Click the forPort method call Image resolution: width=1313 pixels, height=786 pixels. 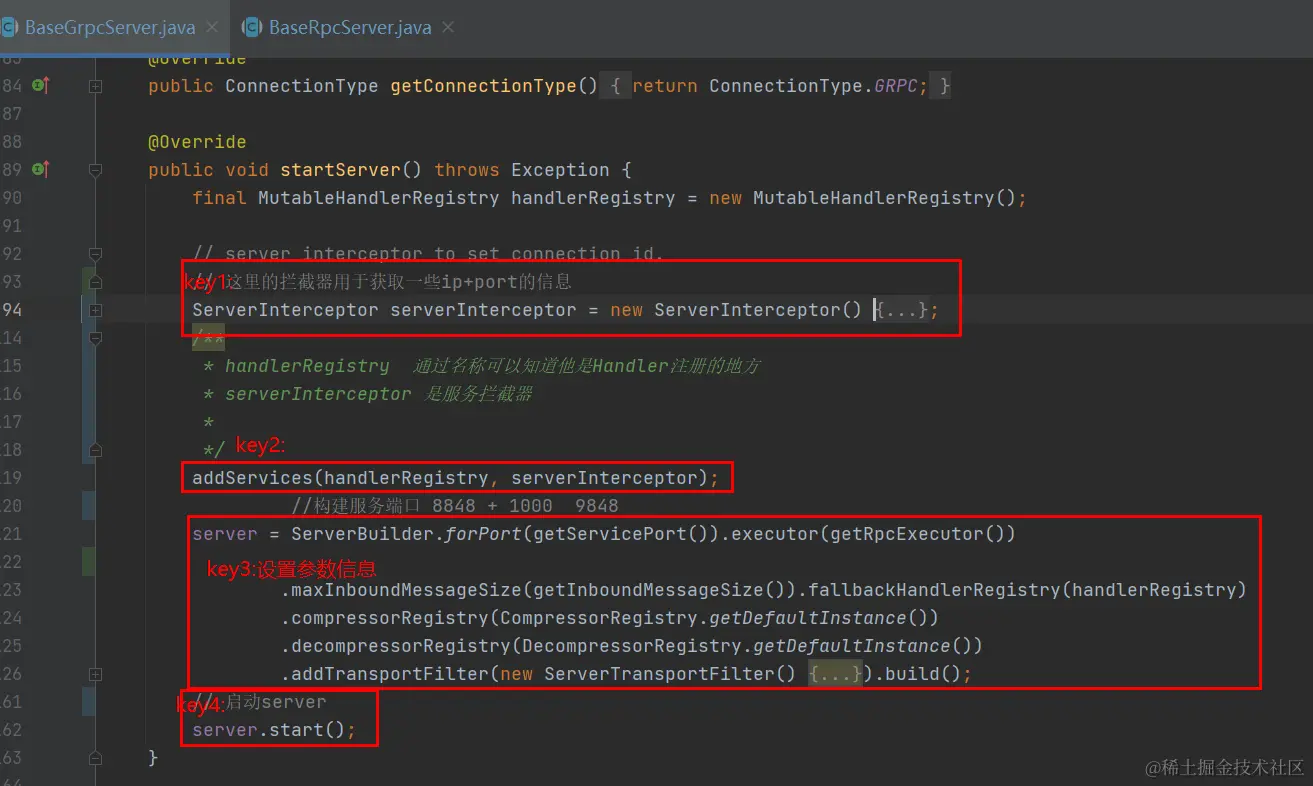483,534
